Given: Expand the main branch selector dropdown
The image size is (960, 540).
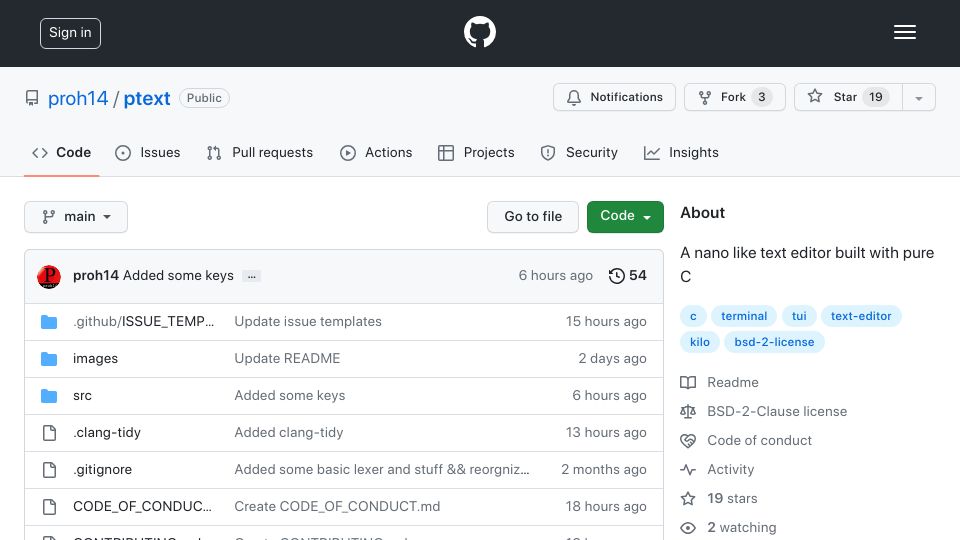Looking at the screenshot, I should click(76, 217).
